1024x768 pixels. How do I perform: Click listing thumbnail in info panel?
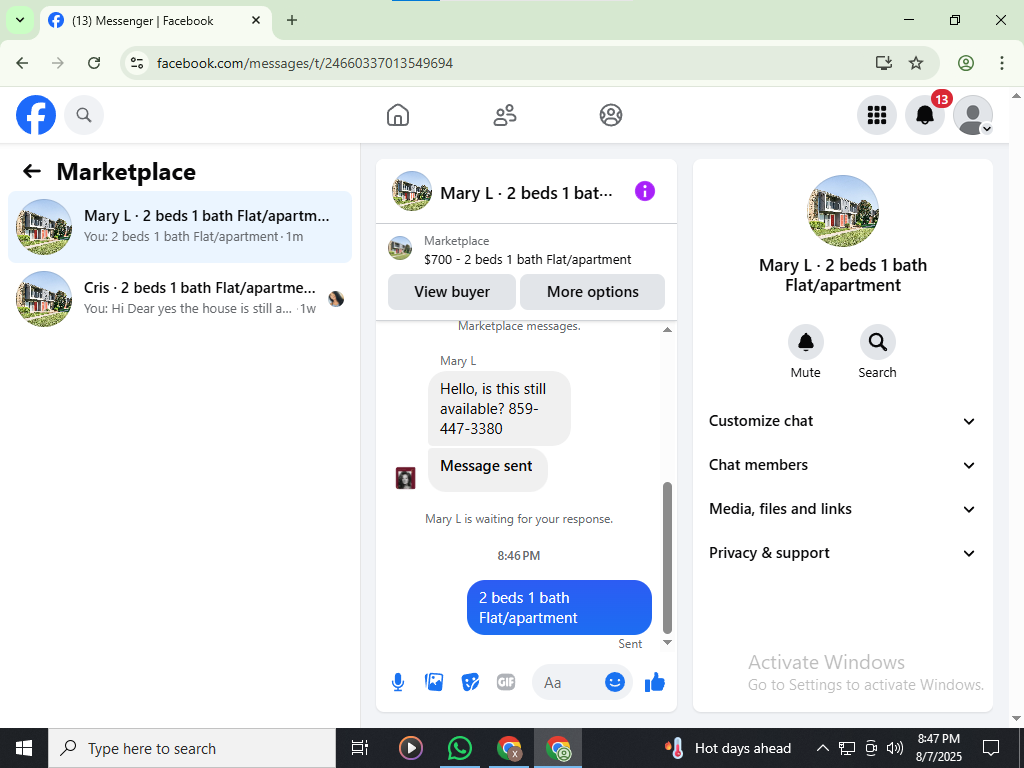pos(842,210)
